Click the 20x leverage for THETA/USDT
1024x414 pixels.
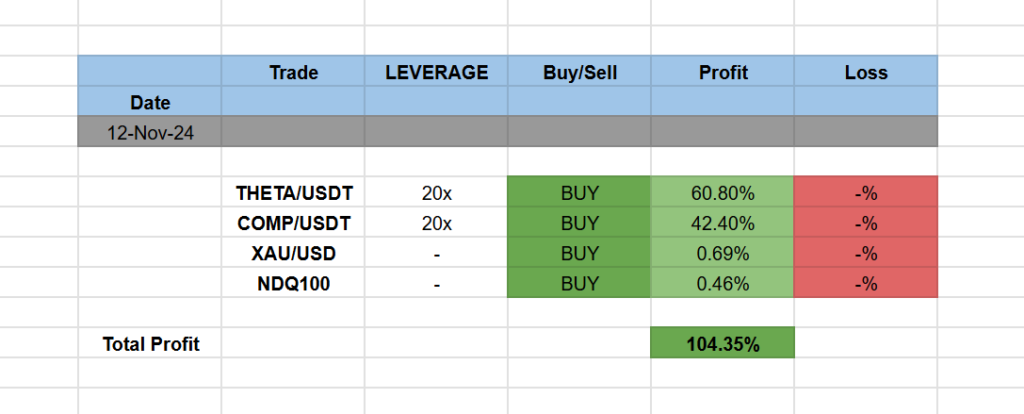436,192
